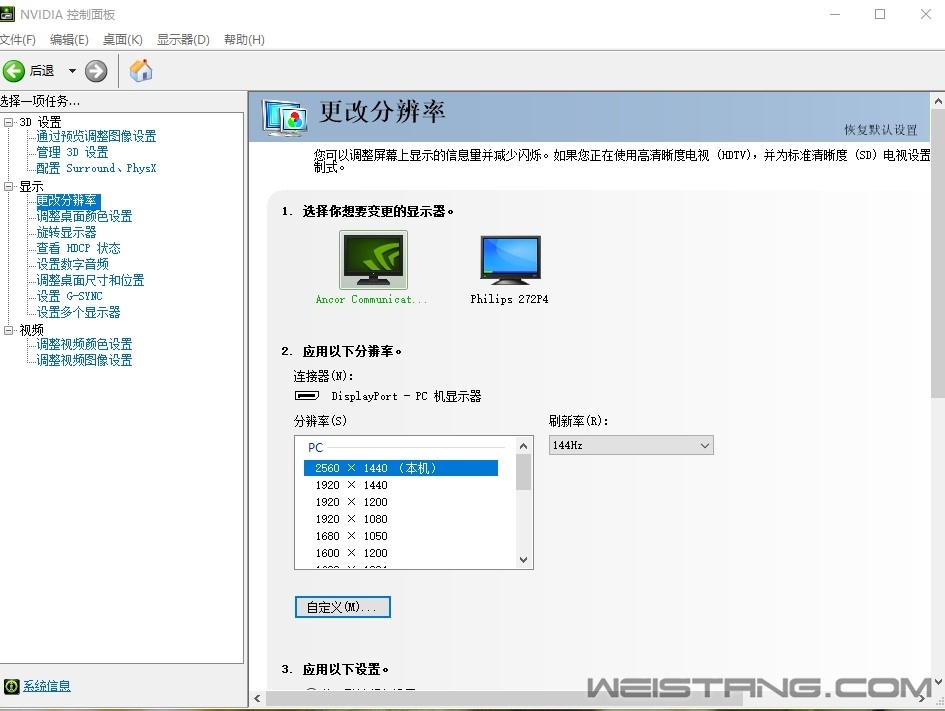Screen dimensions: 945x711
Task: Click the 更改分辨率 header icon
Action: (x=285, y=117)
